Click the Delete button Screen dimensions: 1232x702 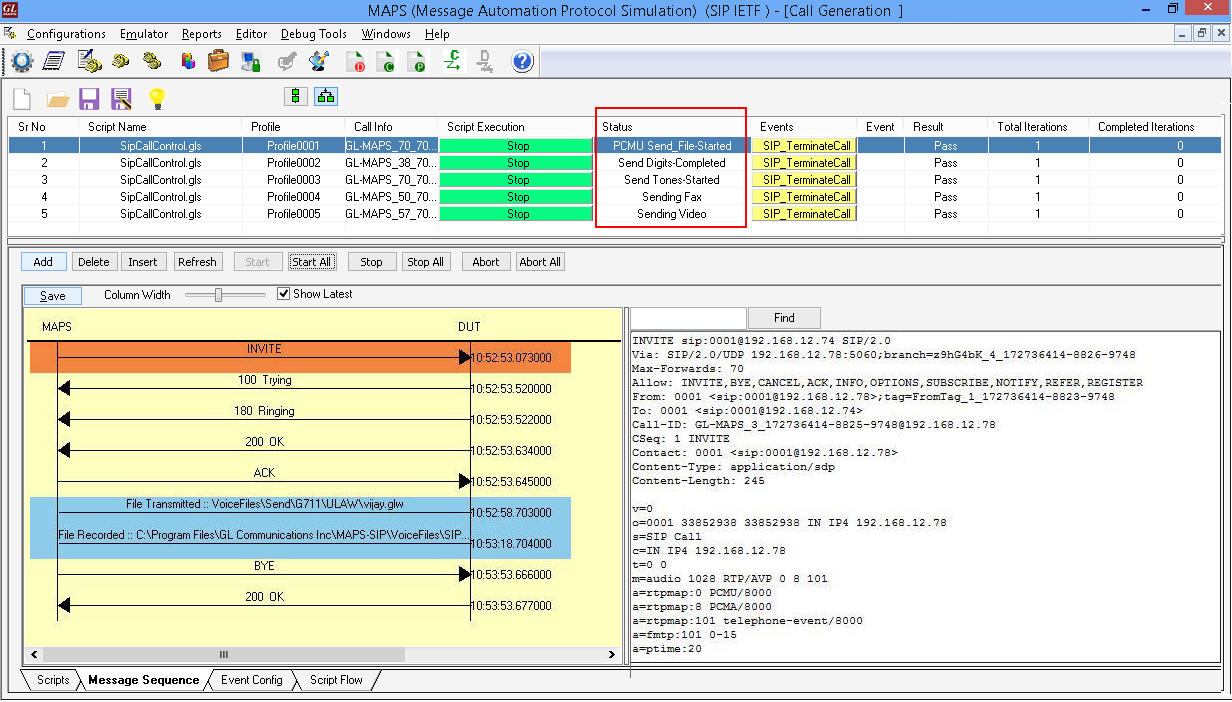(x=94, y=262)
